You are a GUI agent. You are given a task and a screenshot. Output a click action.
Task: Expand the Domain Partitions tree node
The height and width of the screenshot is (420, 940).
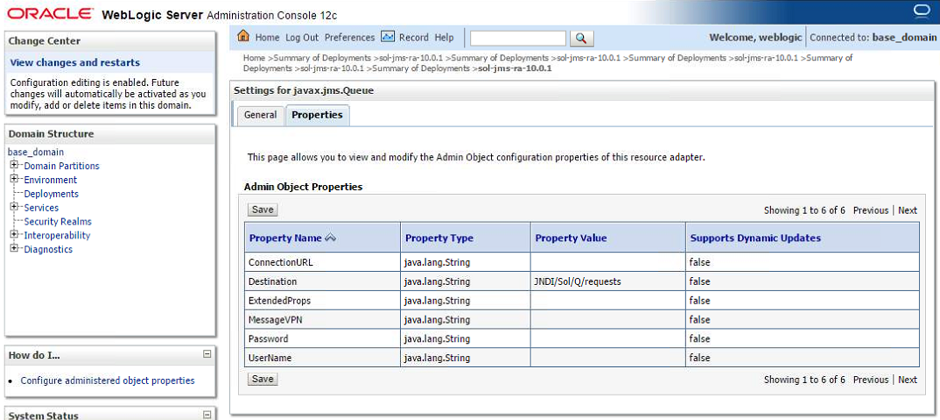tap(15, 166)
